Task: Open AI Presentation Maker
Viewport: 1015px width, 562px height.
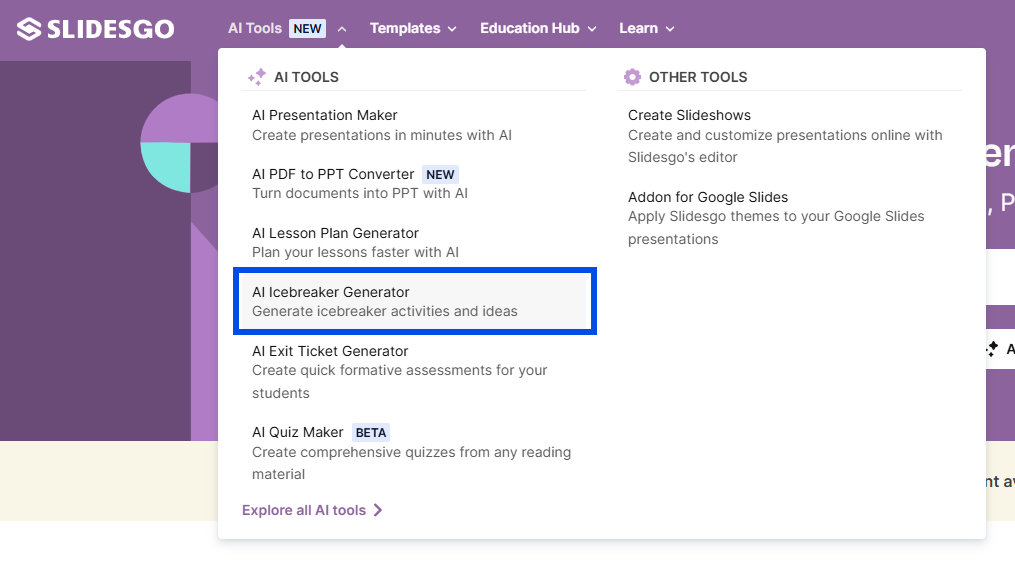Action: (325, 115)
